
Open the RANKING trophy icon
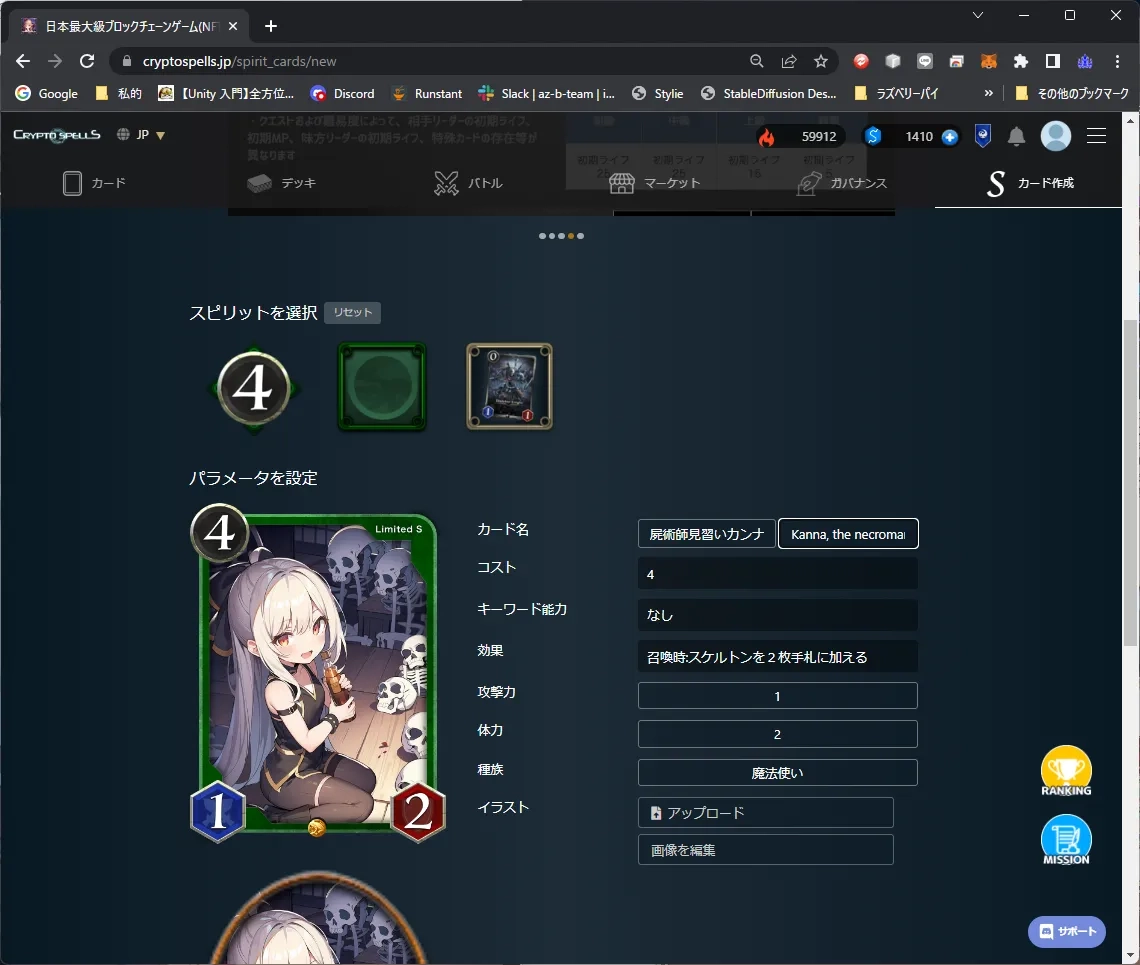(1066, 771)
